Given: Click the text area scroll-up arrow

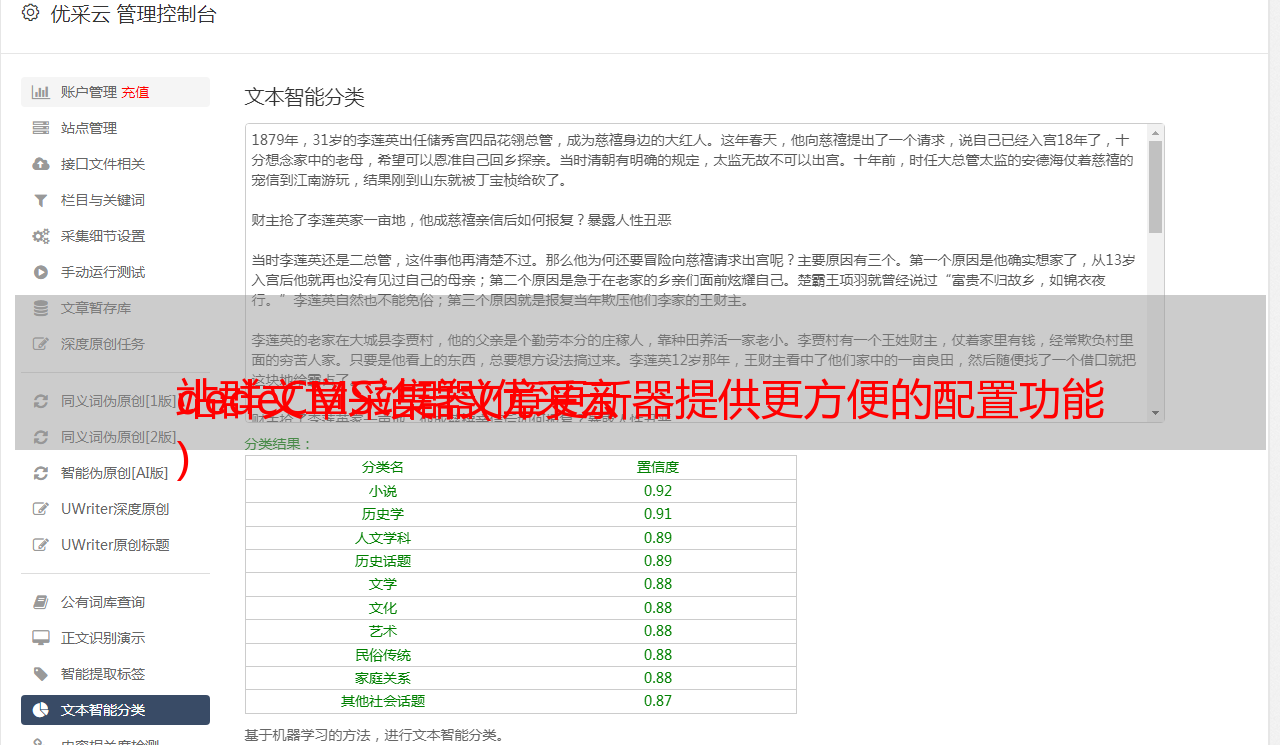Looking at the screenshot, I should pyautogui.click(x=1155, y=132).
